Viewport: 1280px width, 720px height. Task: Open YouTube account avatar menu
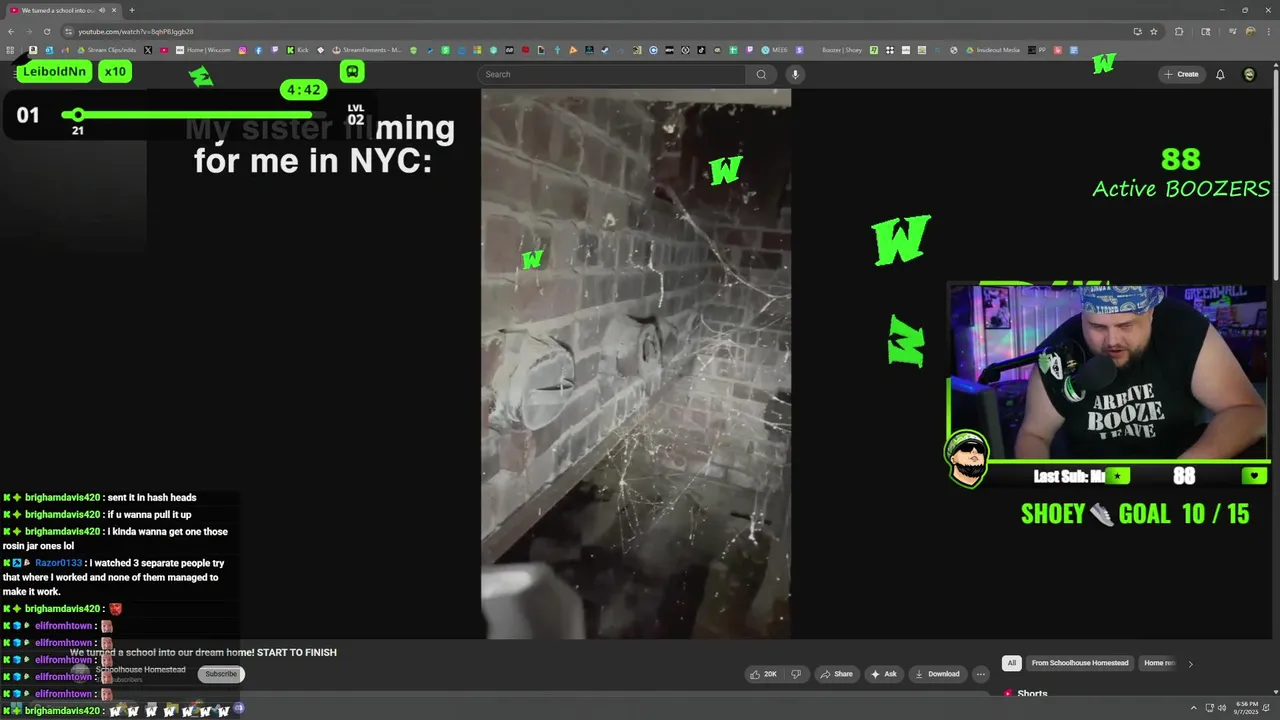coord(1249,74)
